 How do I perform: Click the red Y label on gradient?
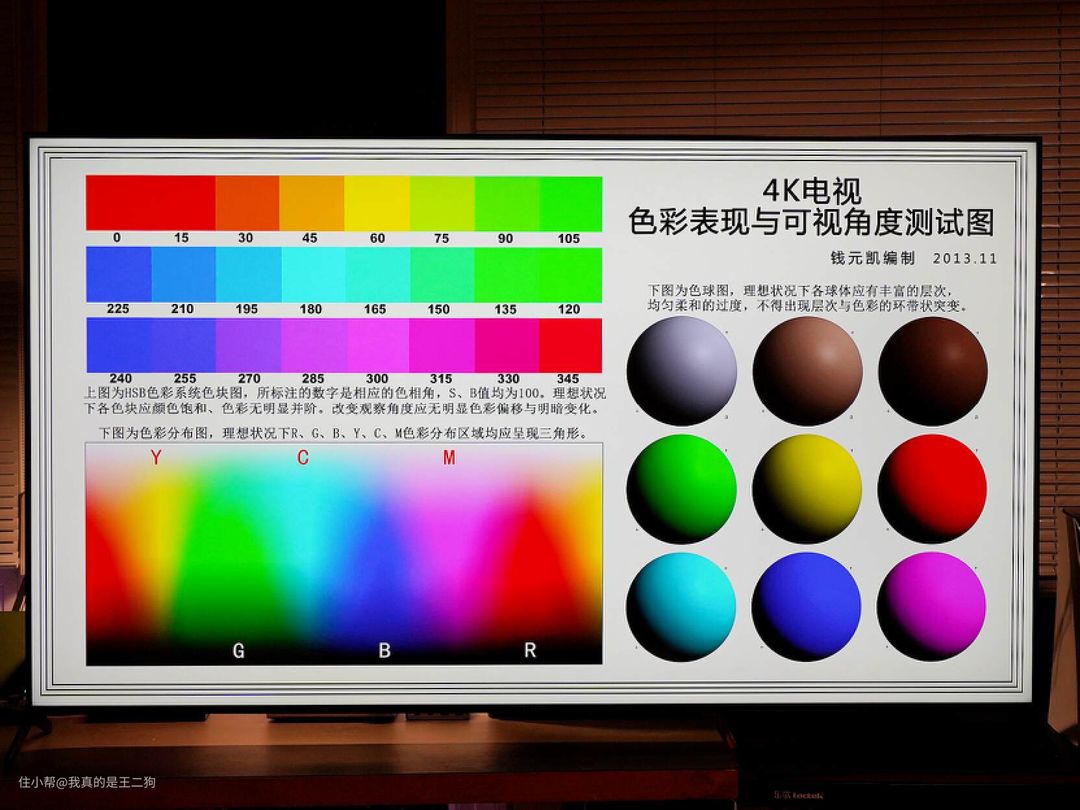[x=155, y=458]
